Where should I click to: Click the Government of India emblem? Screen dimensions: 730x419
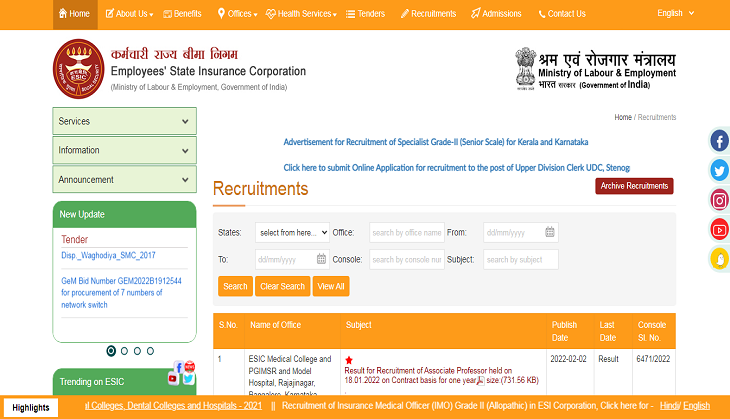click(526, 68)
